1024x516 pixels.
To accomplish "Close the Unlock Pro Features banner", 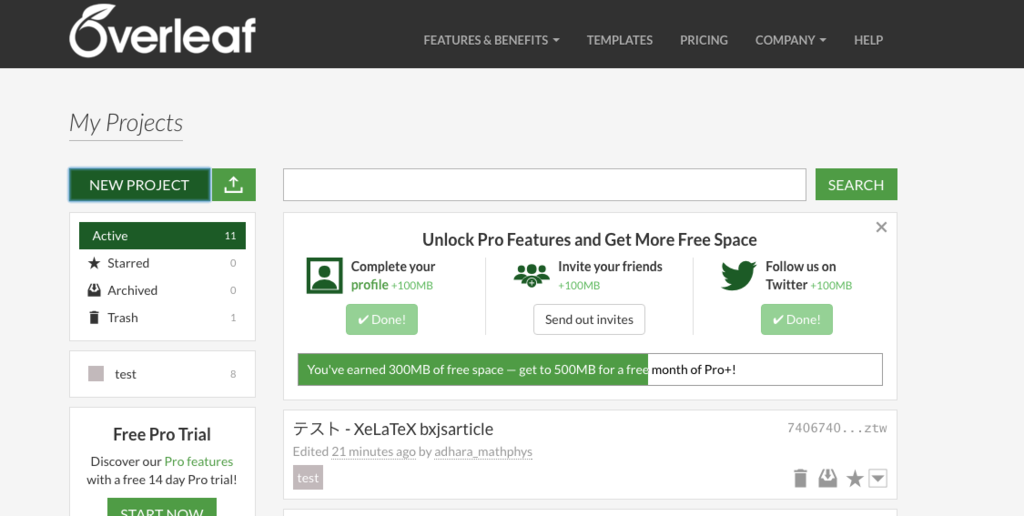I will pyautogui.click(x=882, y=227).
